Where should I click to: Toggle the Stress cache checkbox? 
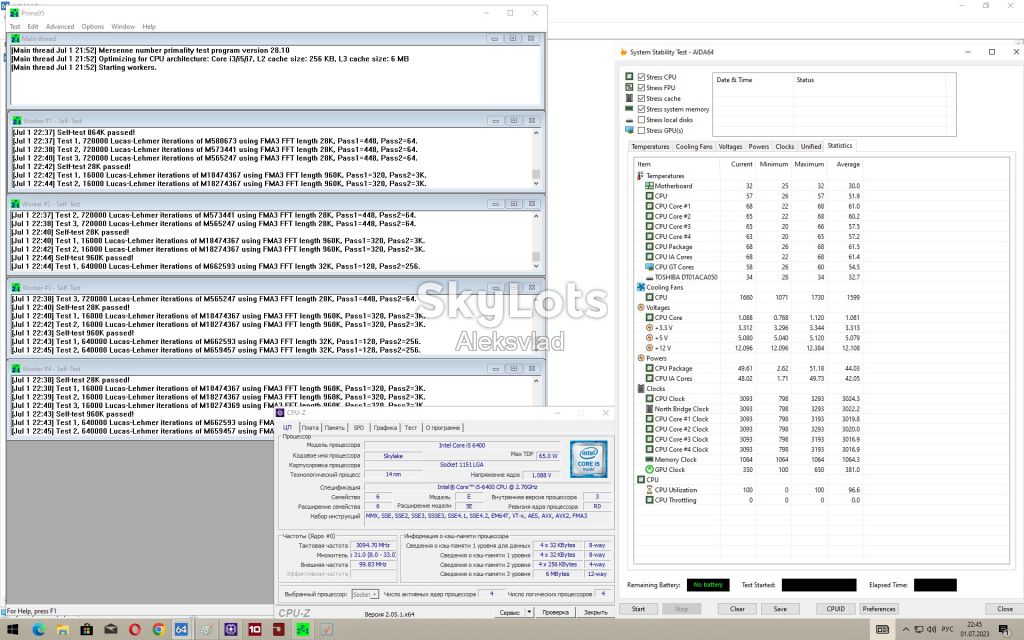pyautogui.click(x=641, y=99)
